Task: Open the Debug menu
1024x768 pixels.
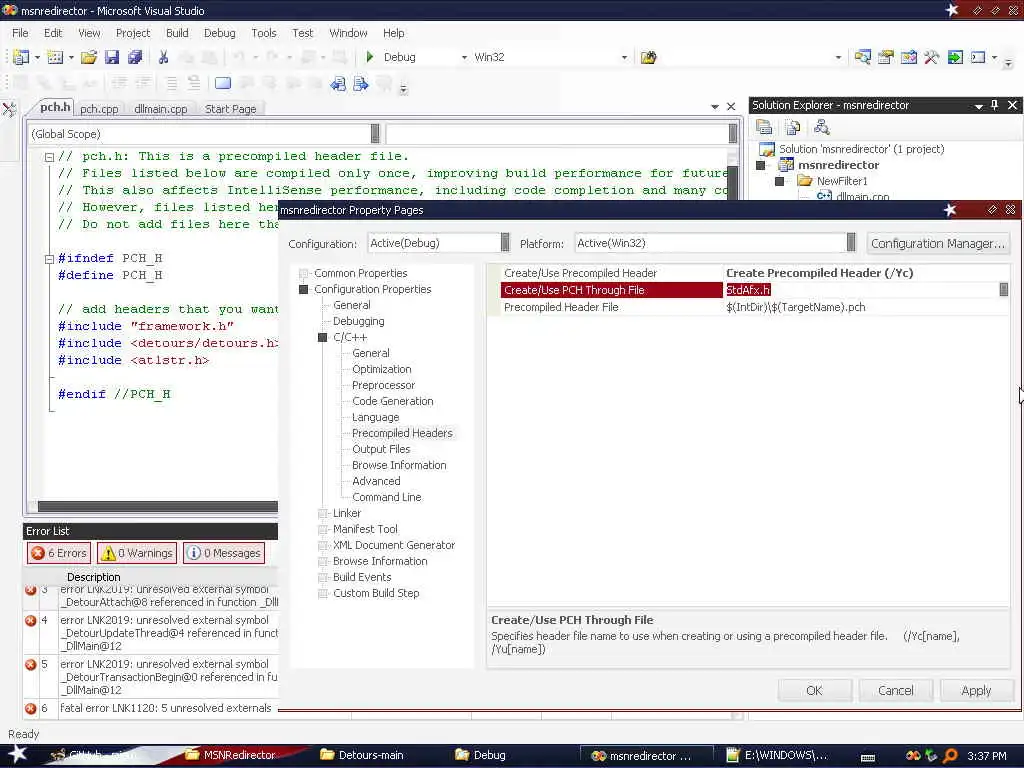Action: point(219,33)
